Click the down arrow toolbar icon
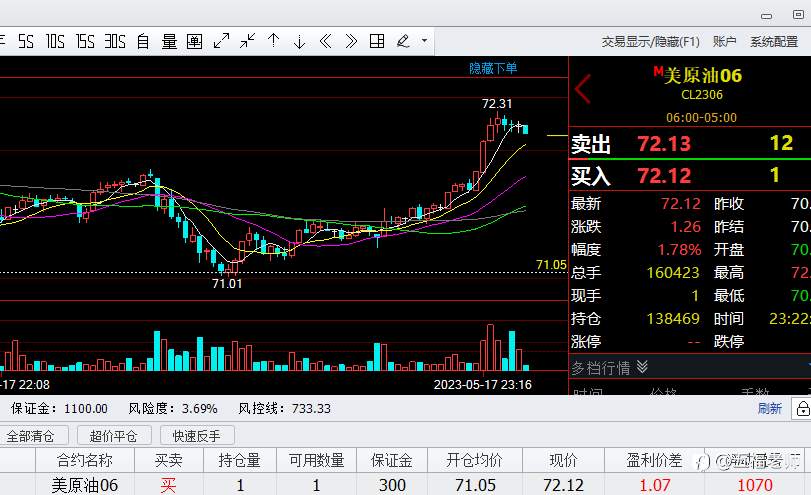This screenshot has height=495, width=811. [x=299, y=41]
